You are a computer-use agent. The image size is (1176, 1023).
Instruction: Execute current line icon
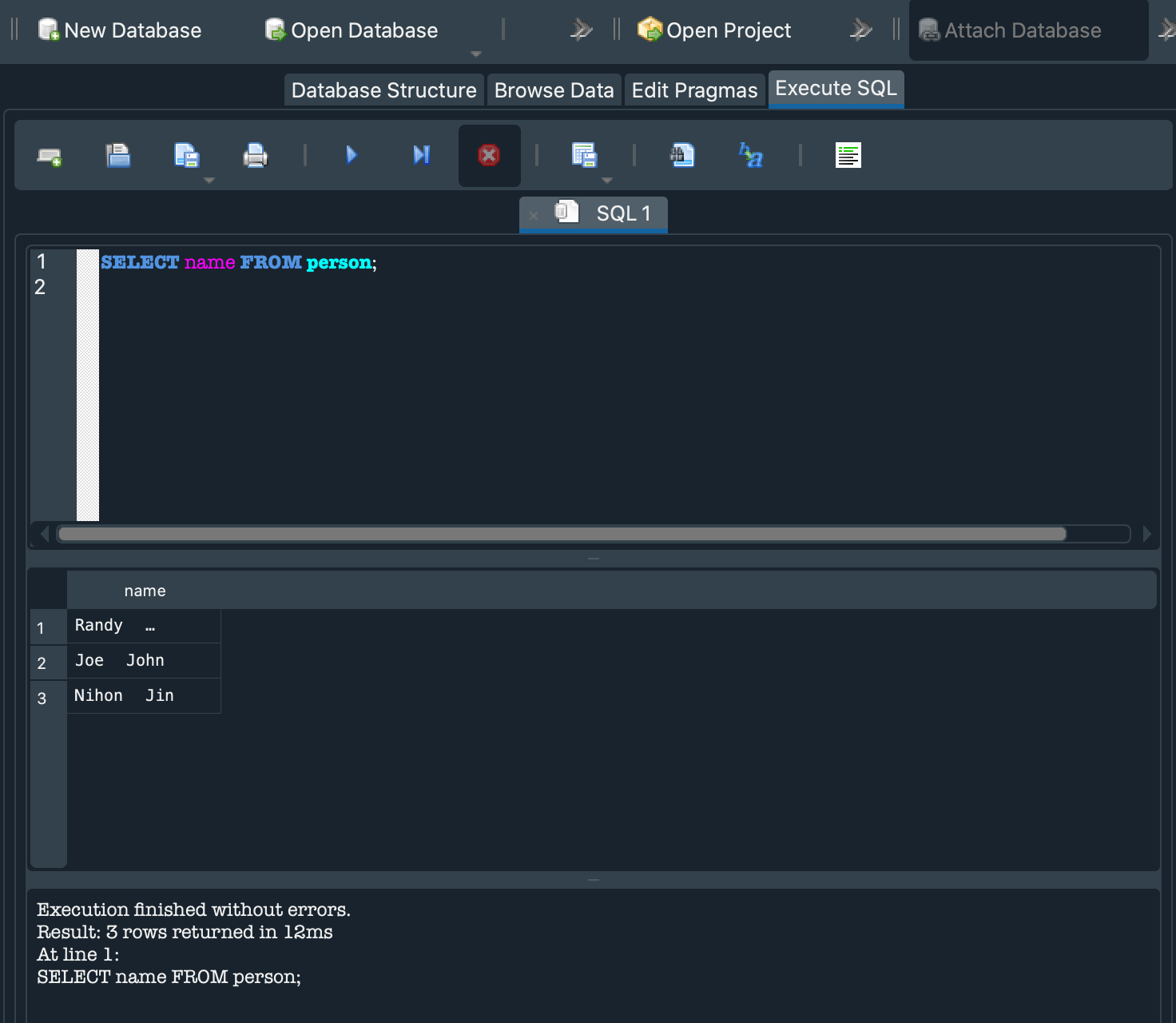(x=421, y=155)
